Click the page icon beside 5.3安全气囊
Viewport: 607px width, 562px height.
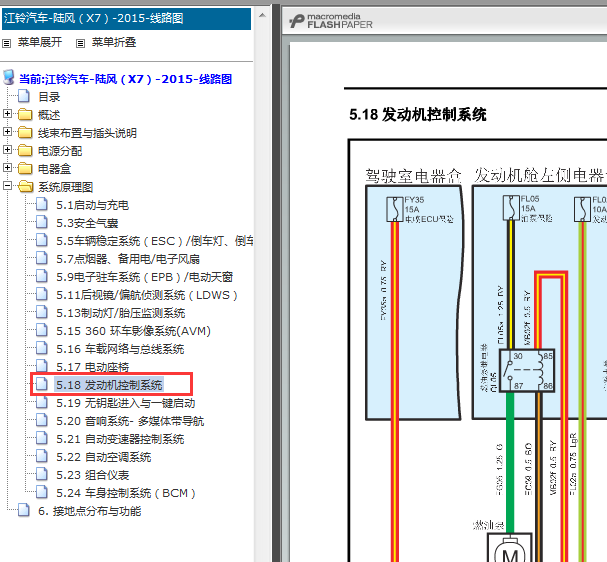42,222
